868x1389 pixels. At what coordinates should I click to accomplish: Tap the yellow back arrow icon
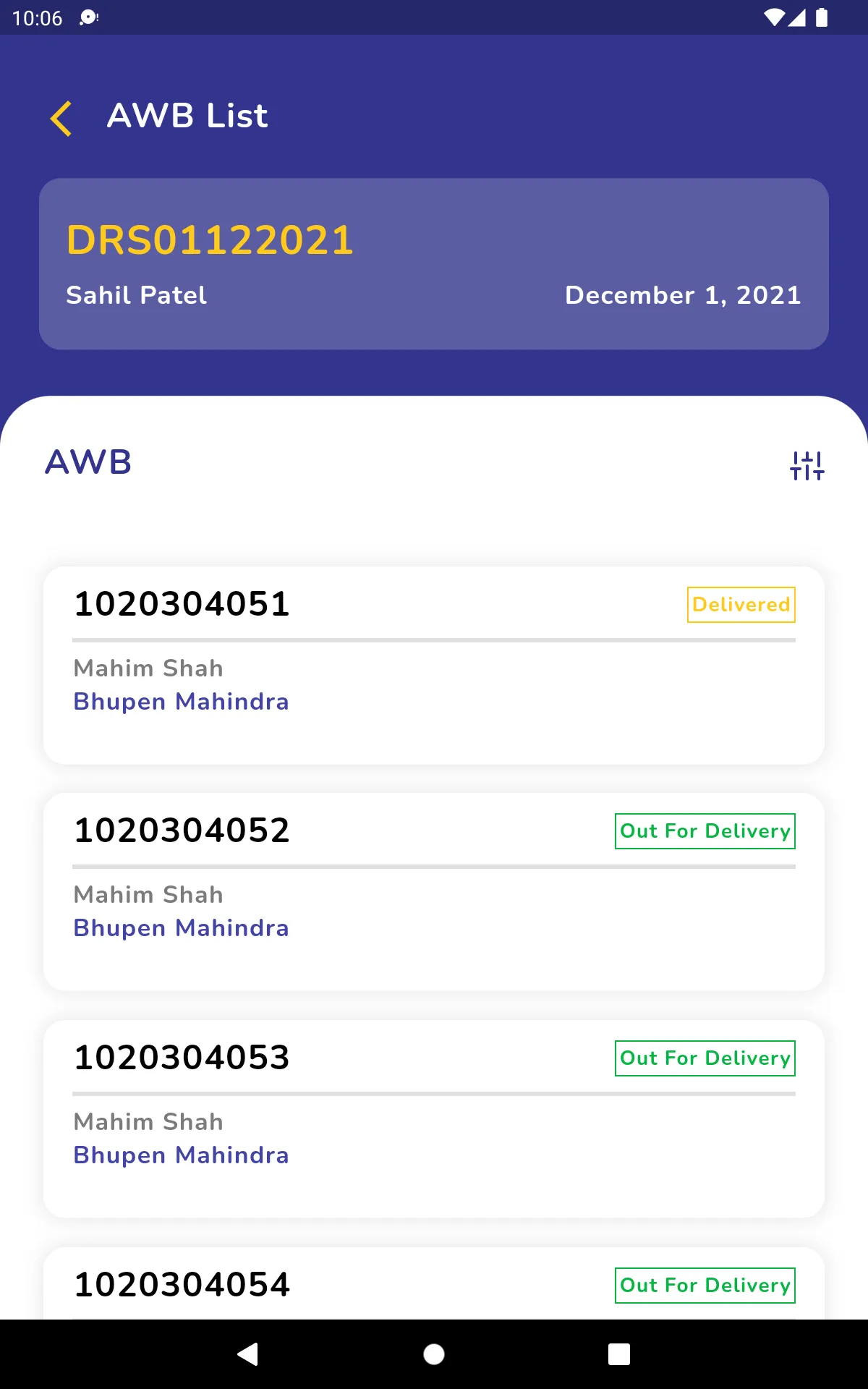point(61,118)
